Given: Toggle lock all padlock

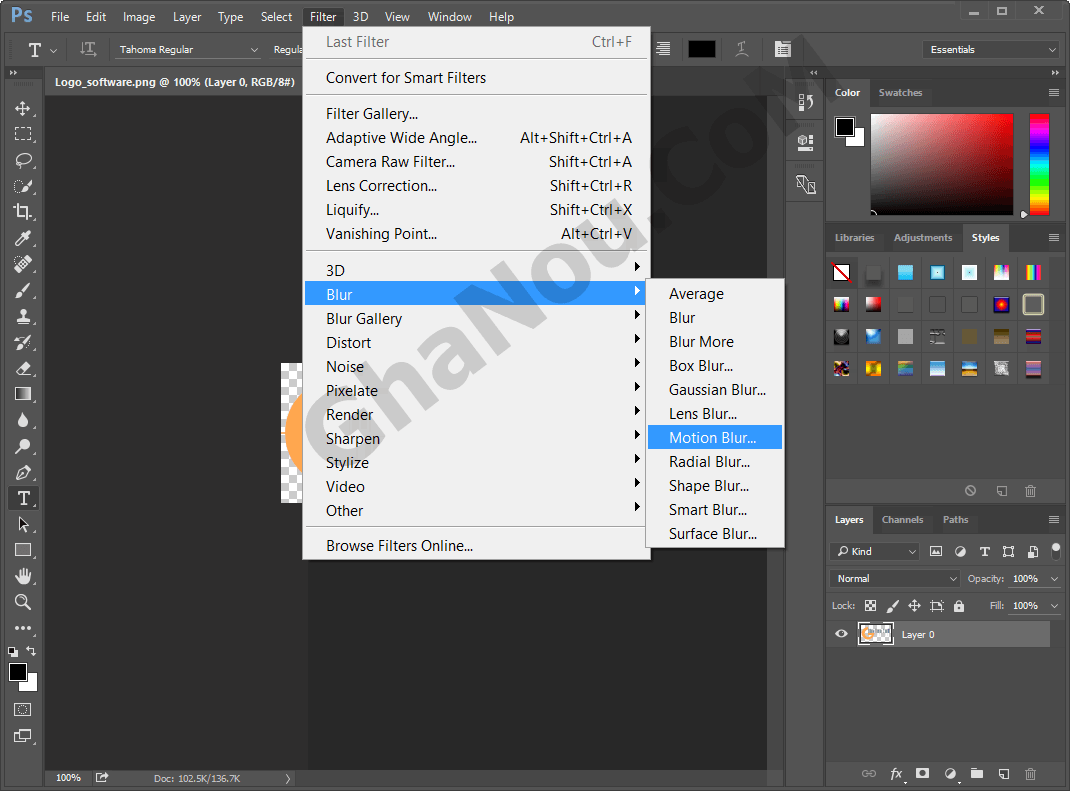Looking at the screenshot, I should pos(959,605).
